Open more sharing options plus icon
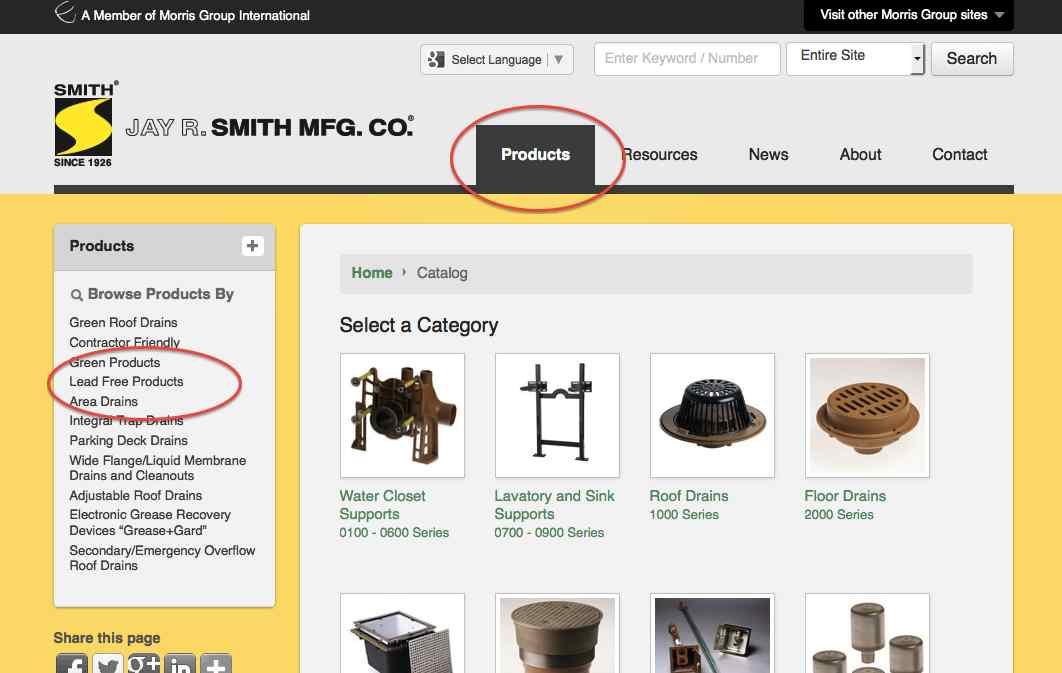This screenshot has width=1062, height=673. tap(217, 664)
